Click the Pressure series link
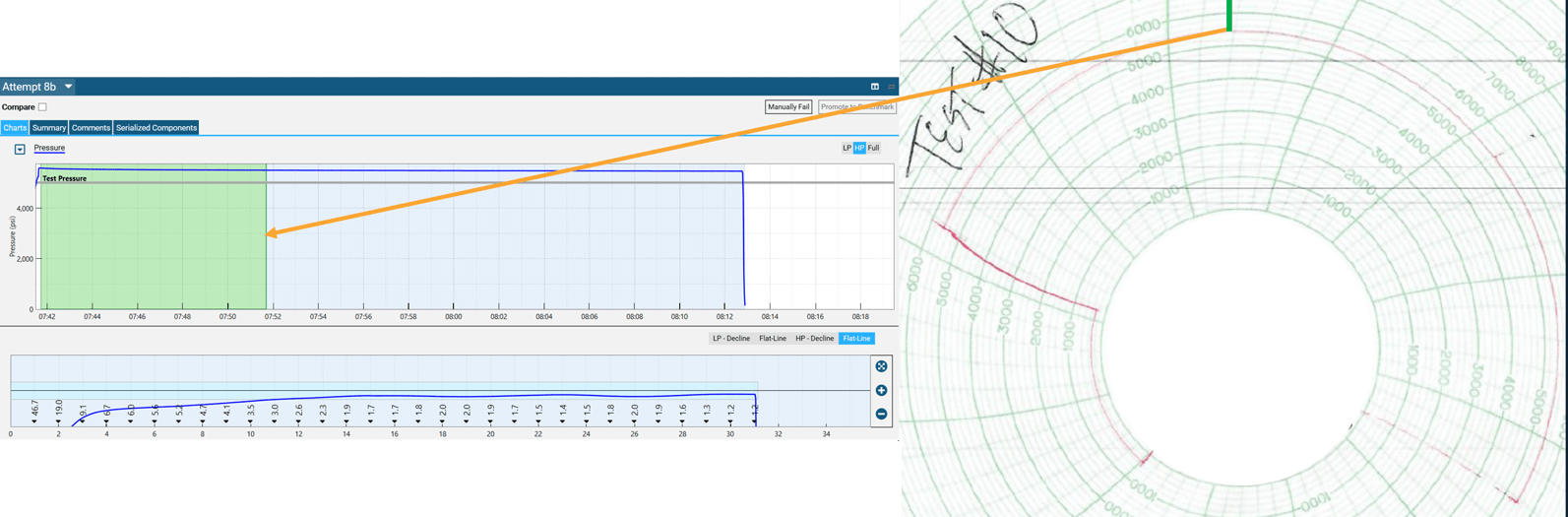This screenshot has height=517, width=1568. (x=49, y=148)
